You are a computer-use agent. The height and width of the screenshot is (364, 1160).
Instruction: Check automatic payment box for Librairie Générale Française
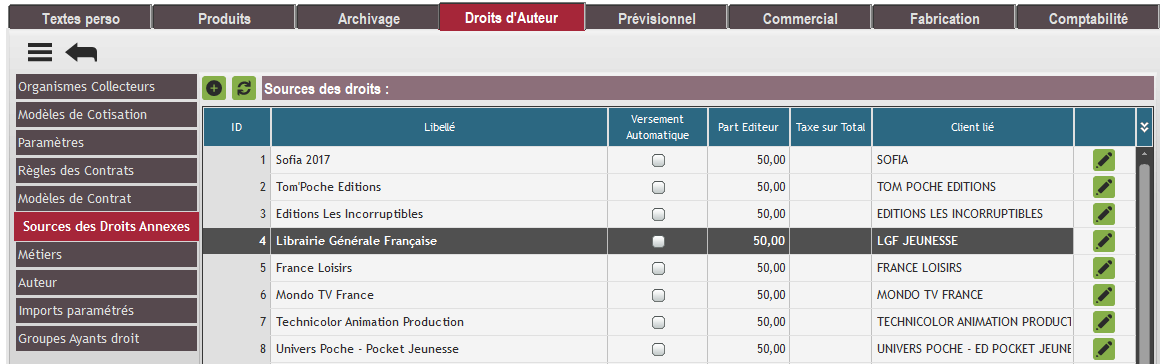point(658,241)
